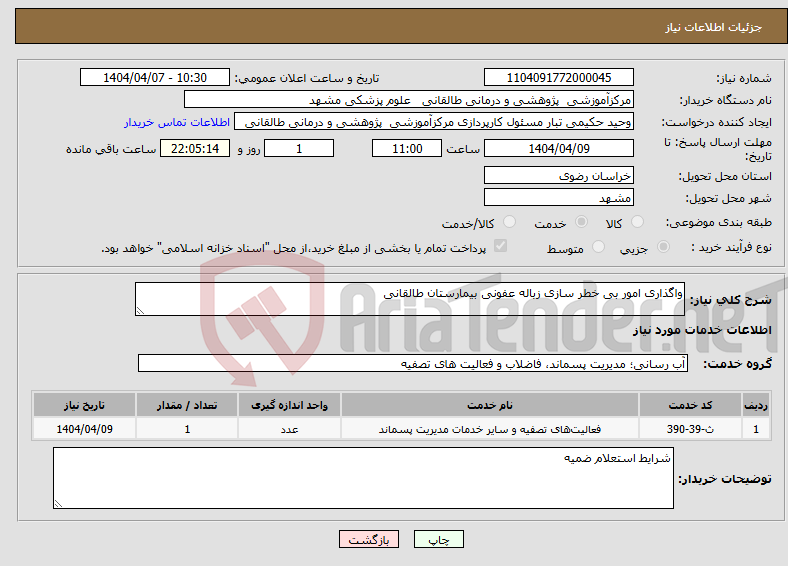Screen dimensions: 788x566
Task: Click the جزئیات اطلاعات نیاز page header
Action: (714, 27)
